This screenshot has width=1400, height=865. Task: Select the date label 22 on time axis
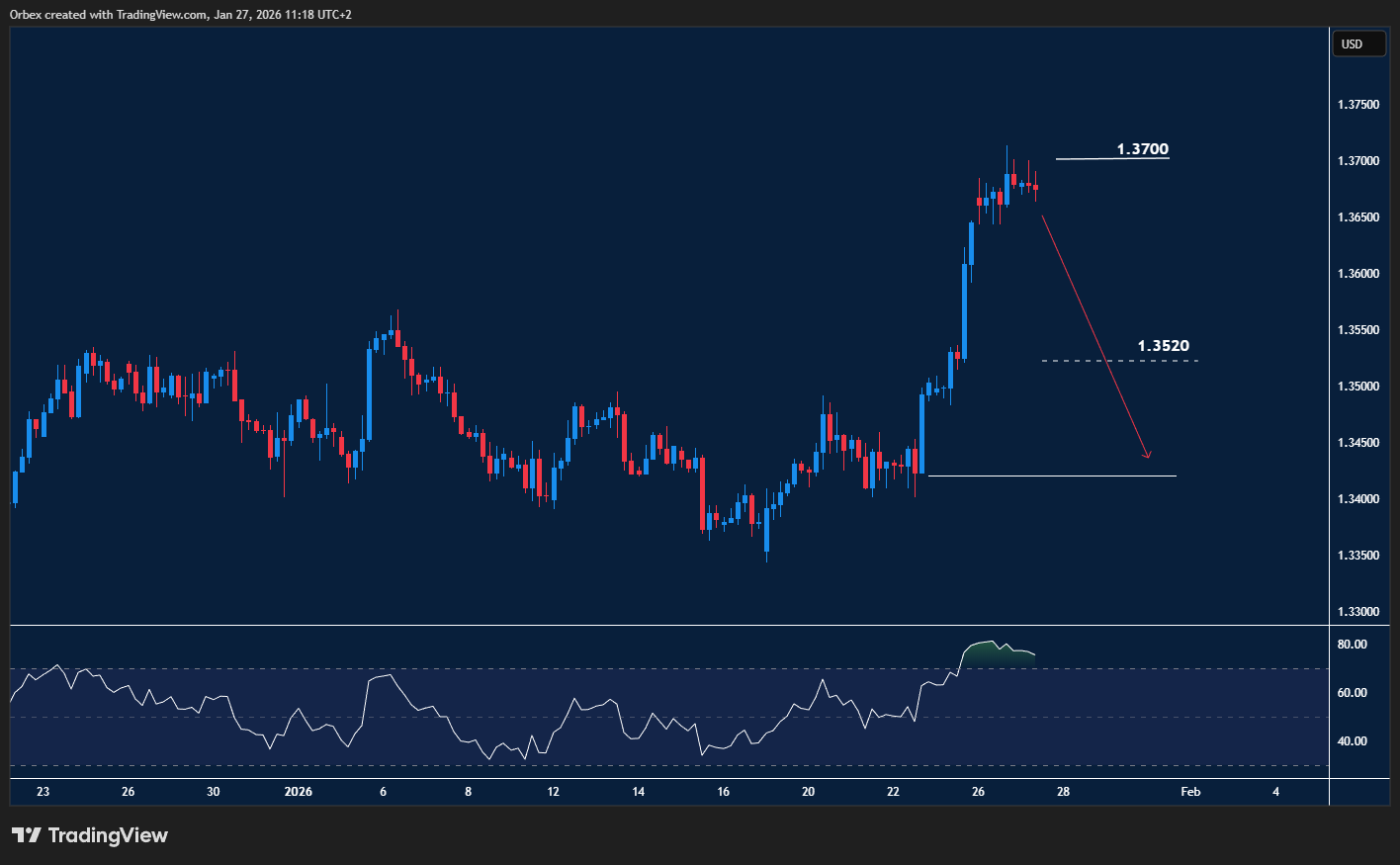point(894,792)
